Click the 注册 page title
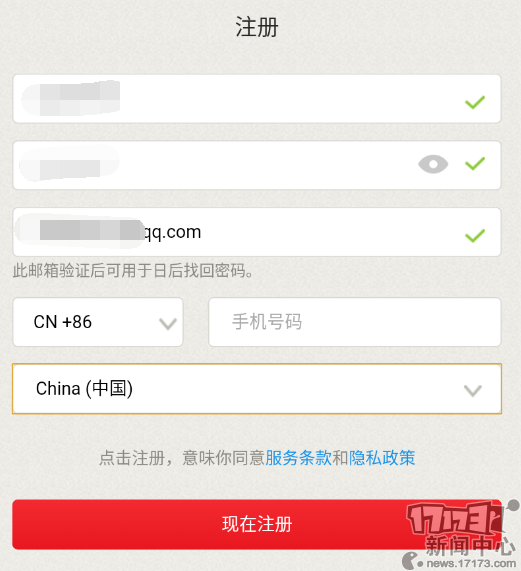This screenshot has height=571, width=521. coord(257,27)
